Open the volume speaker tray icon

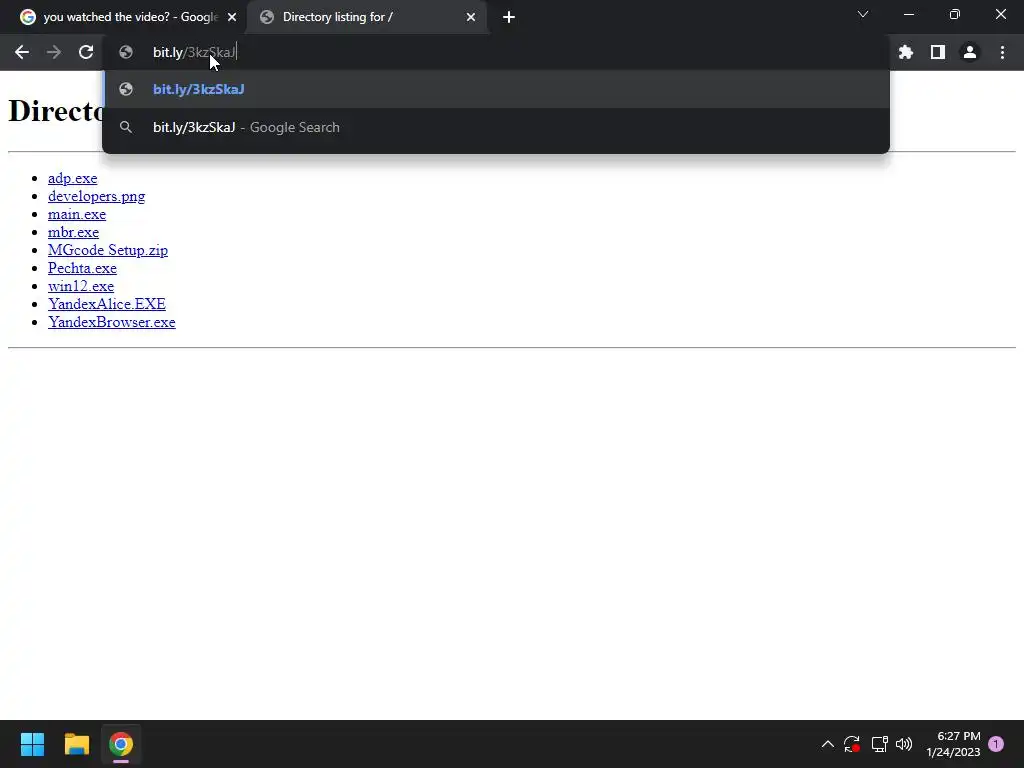coord(904,744)
